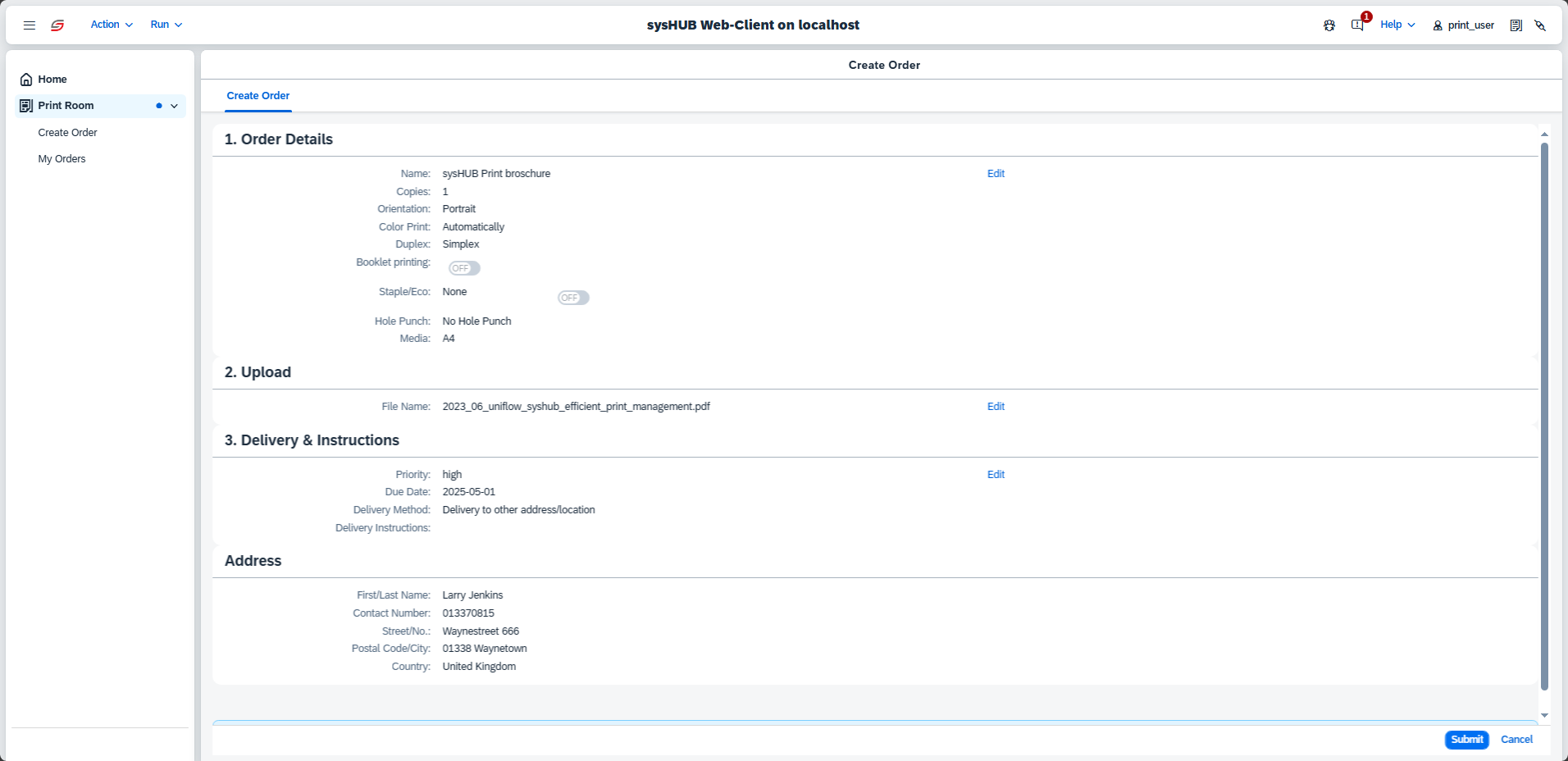Click the uploaded PDF file name
The width and height of the screenshot is (1568, 761).
click(576, 407)
